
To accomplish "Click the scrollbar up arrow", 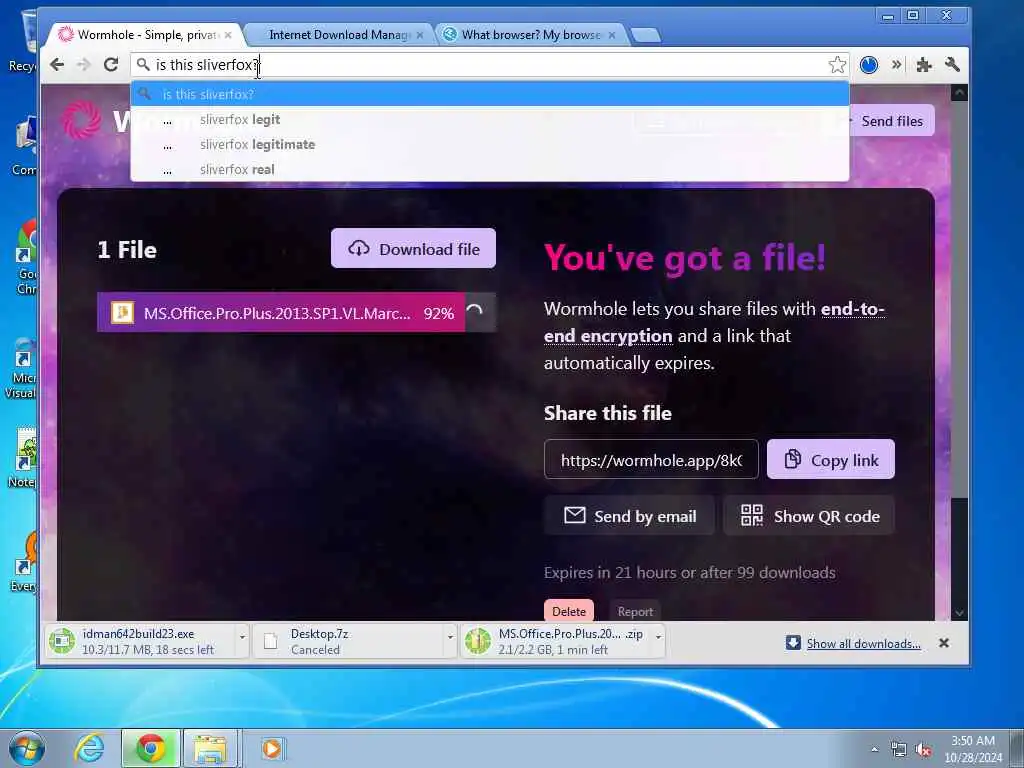I will point(959,93).
